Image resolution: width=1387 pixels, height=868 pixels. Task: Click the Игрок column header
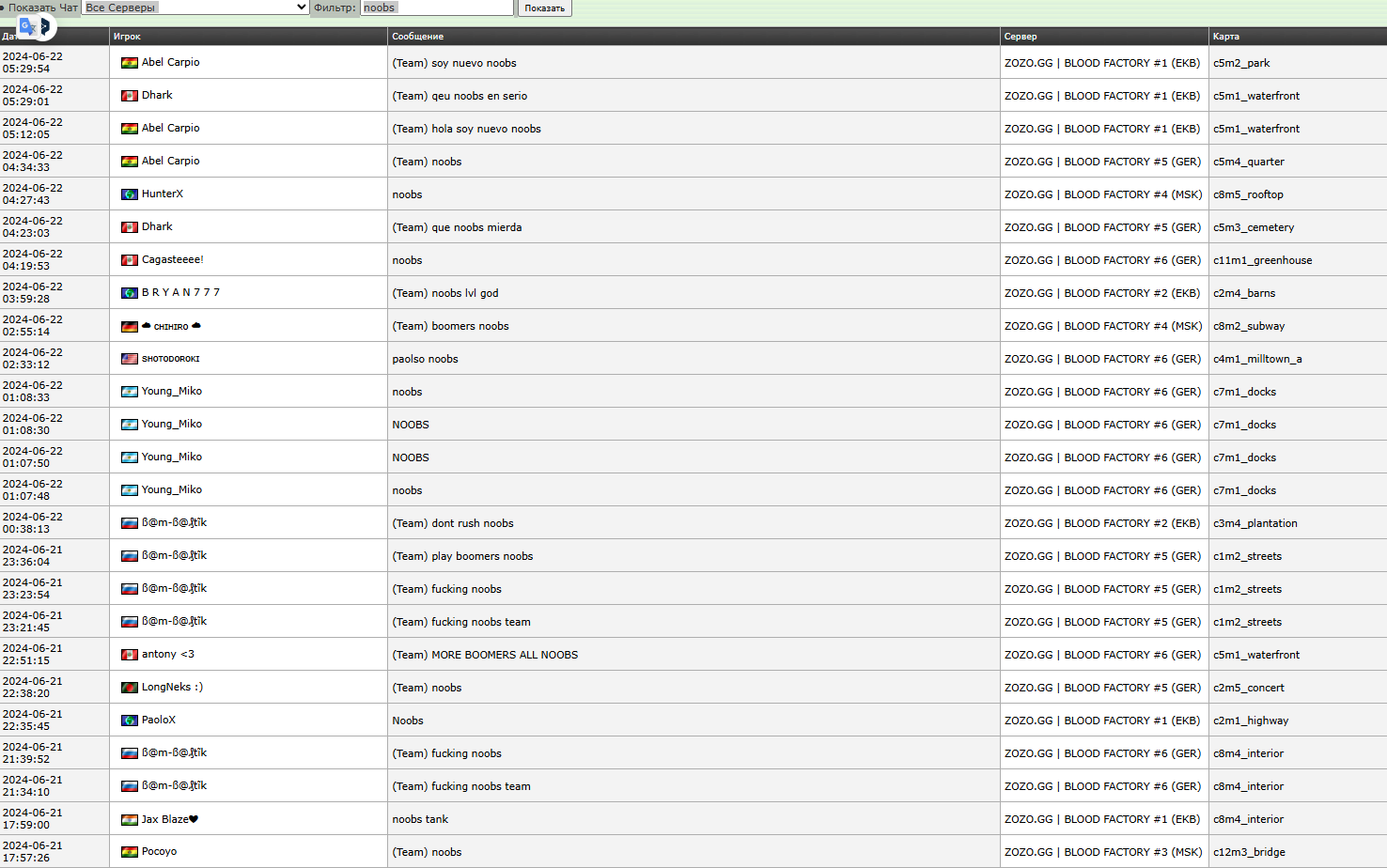tap(127, 37)
